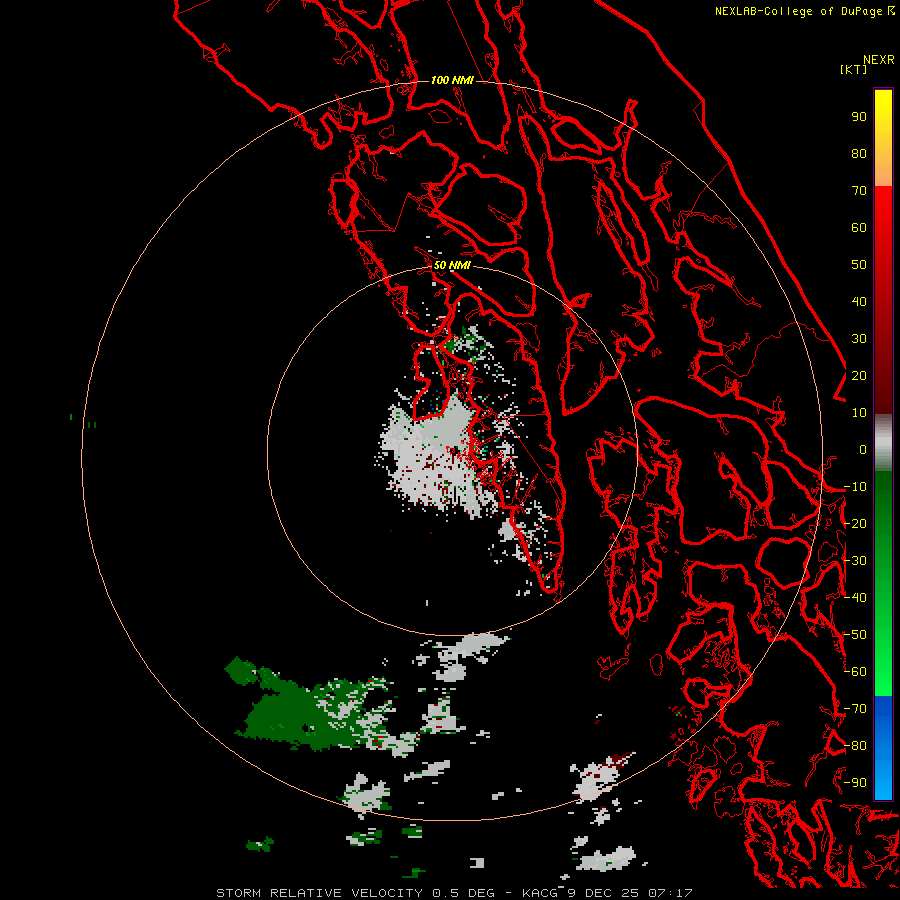Click the STORM RELATIVE VELOCITY product title
This screenshot has width=900, height=900.
(x=319, y=893)
